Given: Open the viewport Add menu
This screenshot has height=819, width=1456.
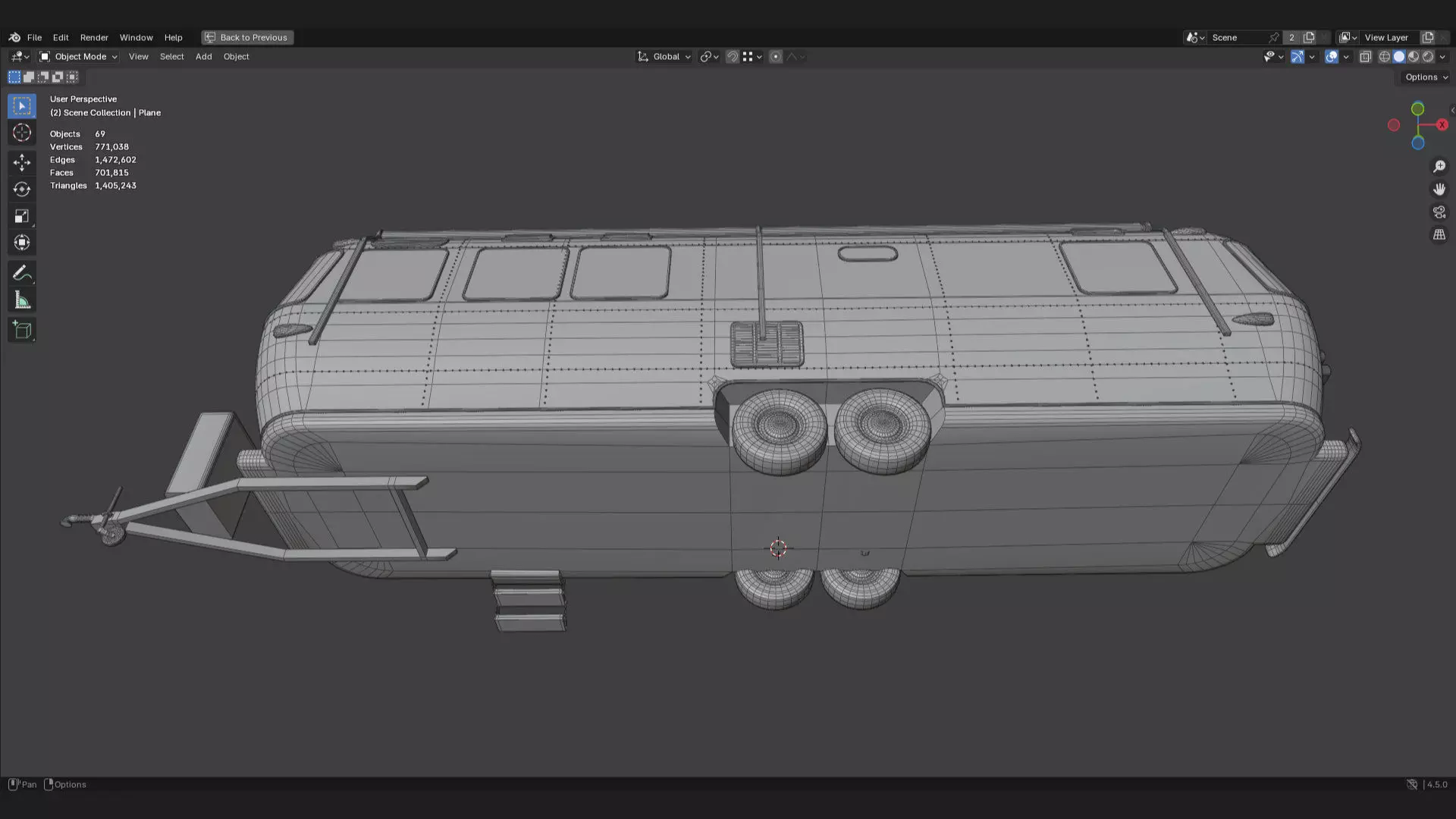Looking at the screenshot, I should click(x=203, y=57).
